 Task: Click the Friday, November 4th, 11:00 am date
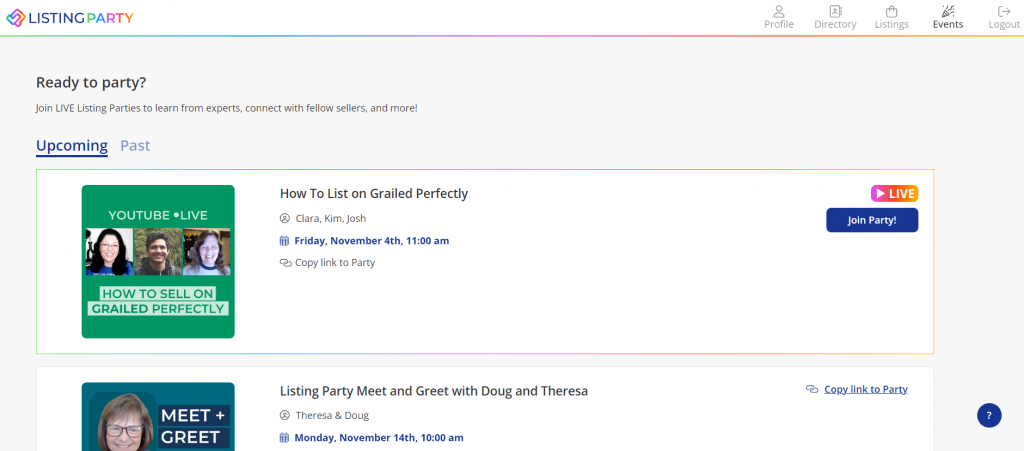tap(372, 241)
